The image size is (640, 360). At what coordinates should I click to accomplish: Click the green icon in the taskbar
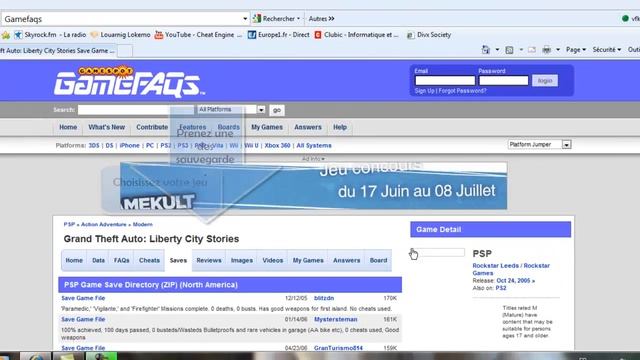click(101, 356)
